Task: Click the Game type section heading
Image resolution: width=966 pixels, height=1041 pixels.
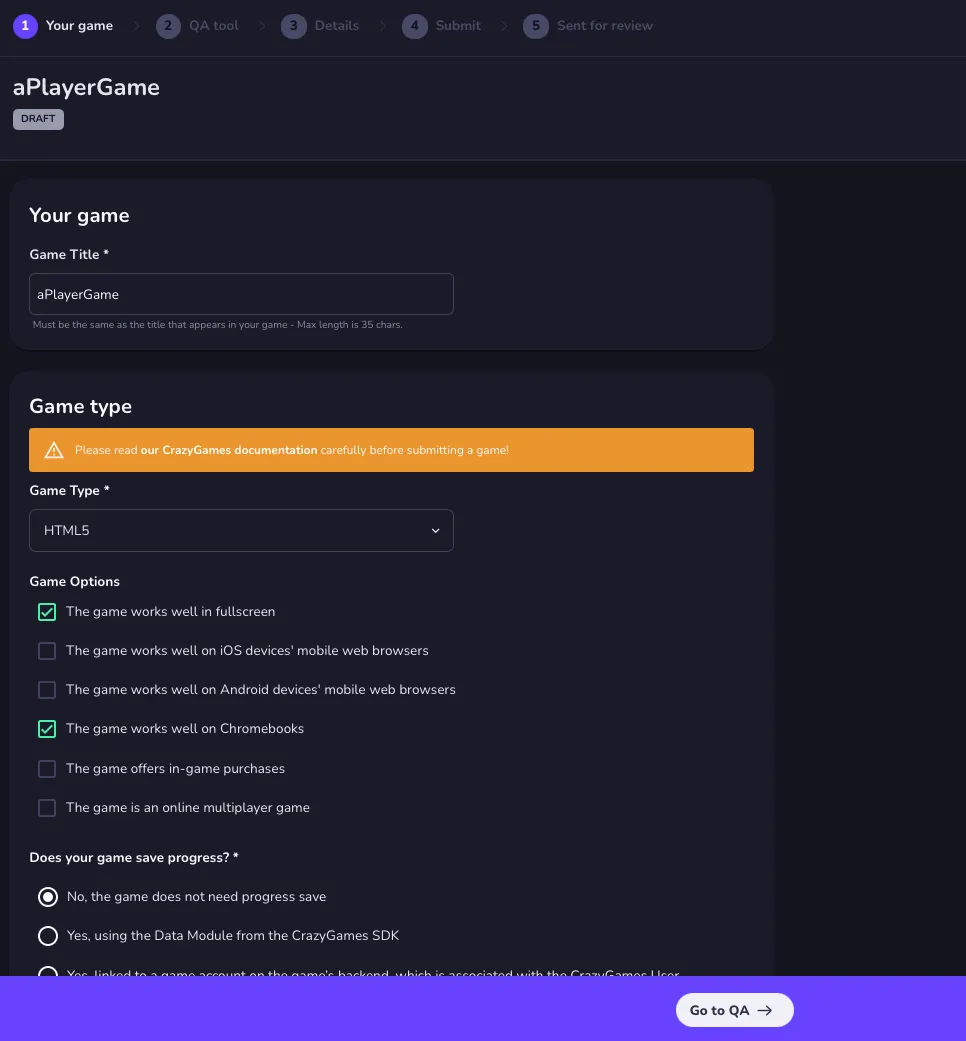Action: [80, 406]
